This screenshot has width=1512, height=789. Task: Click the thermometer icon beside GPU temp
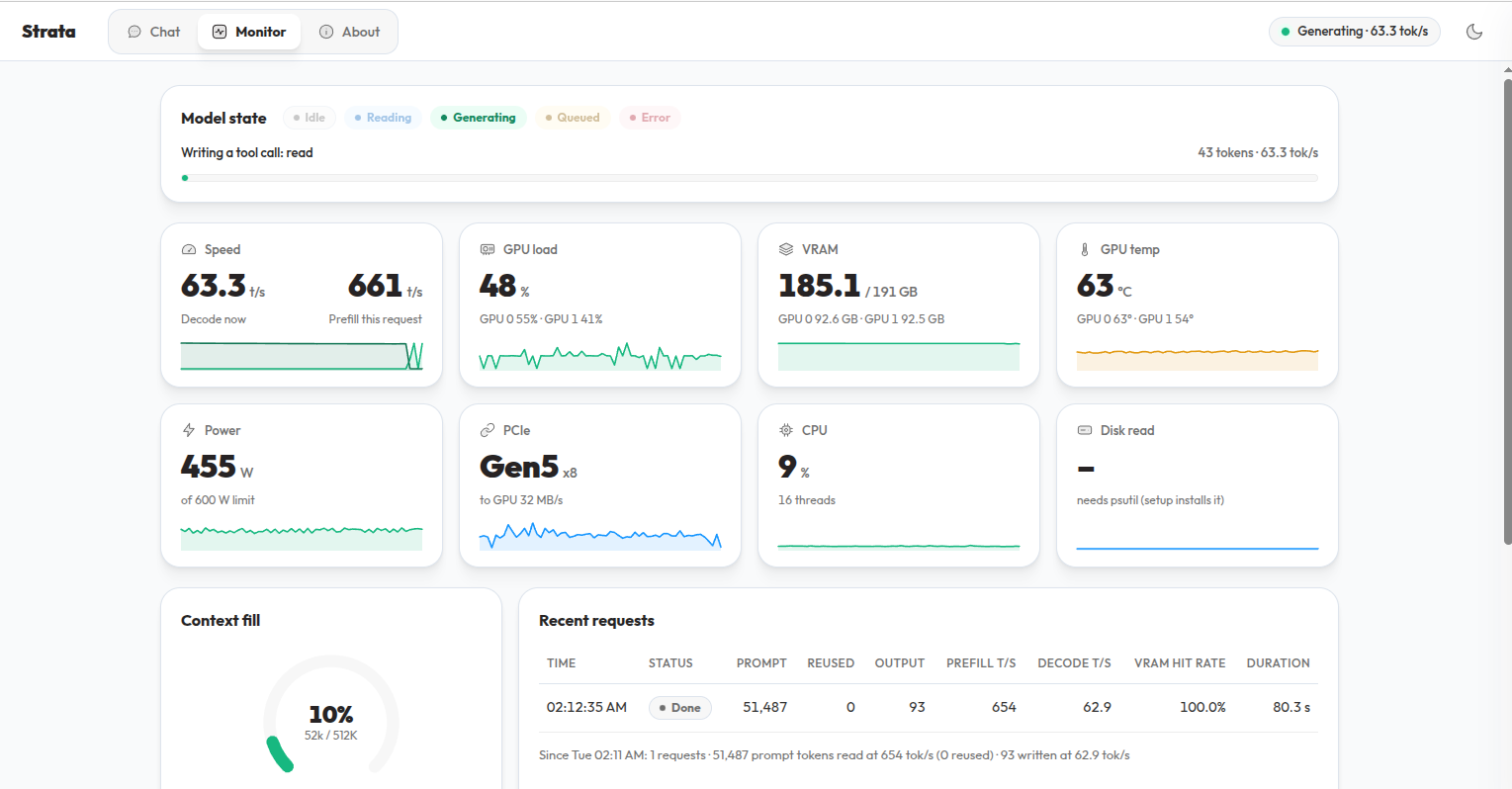1085,250
